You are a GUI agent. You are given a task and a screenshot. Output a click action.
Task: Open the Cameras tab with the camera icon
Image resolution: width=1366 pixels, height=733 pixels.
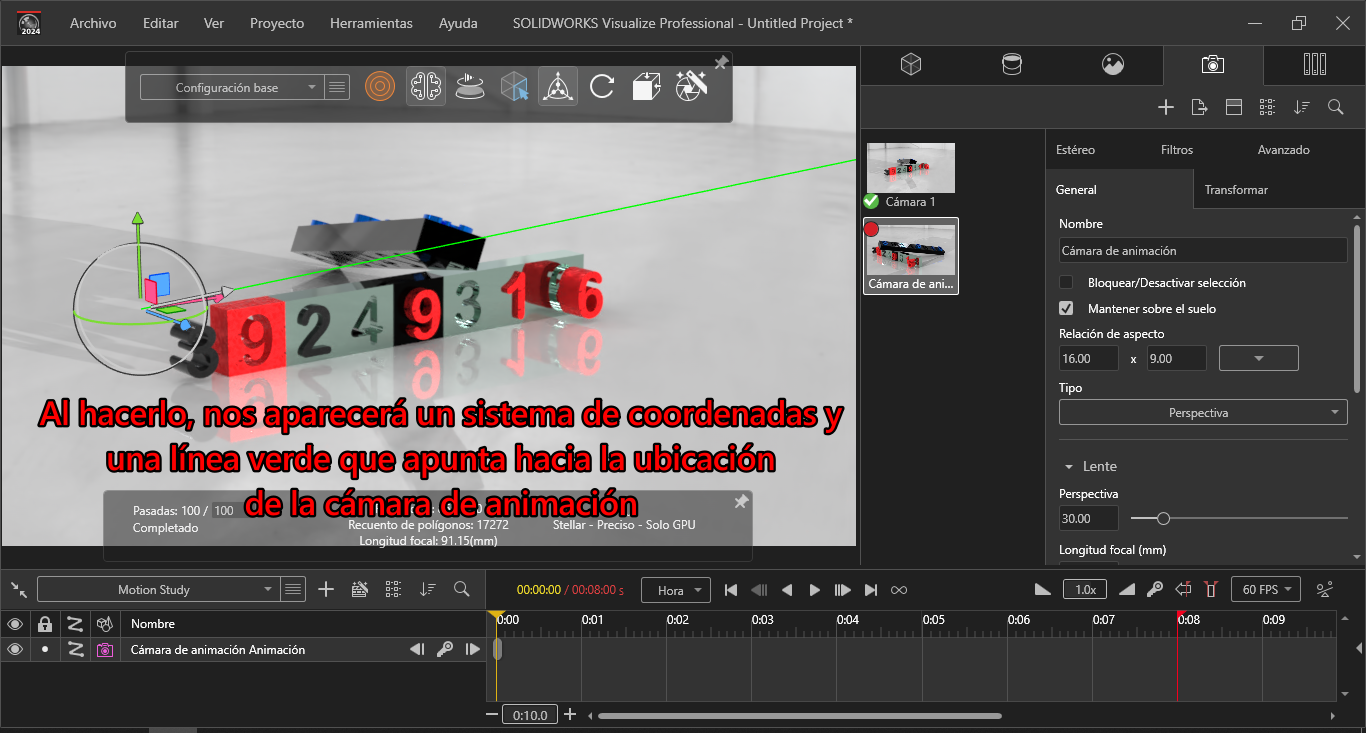click(x=1213, y=65)
